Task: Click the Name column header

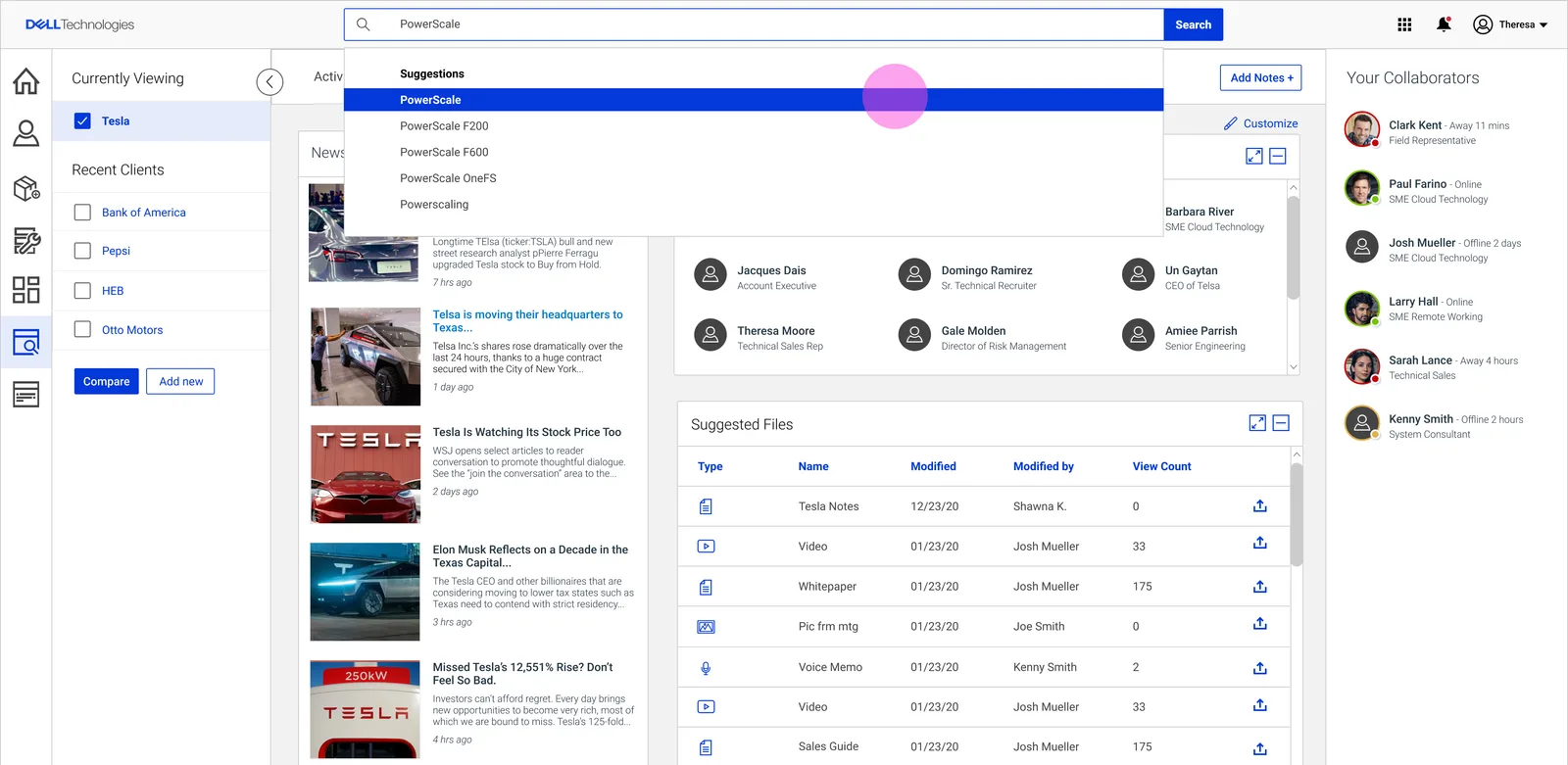Action: [813, 466]
